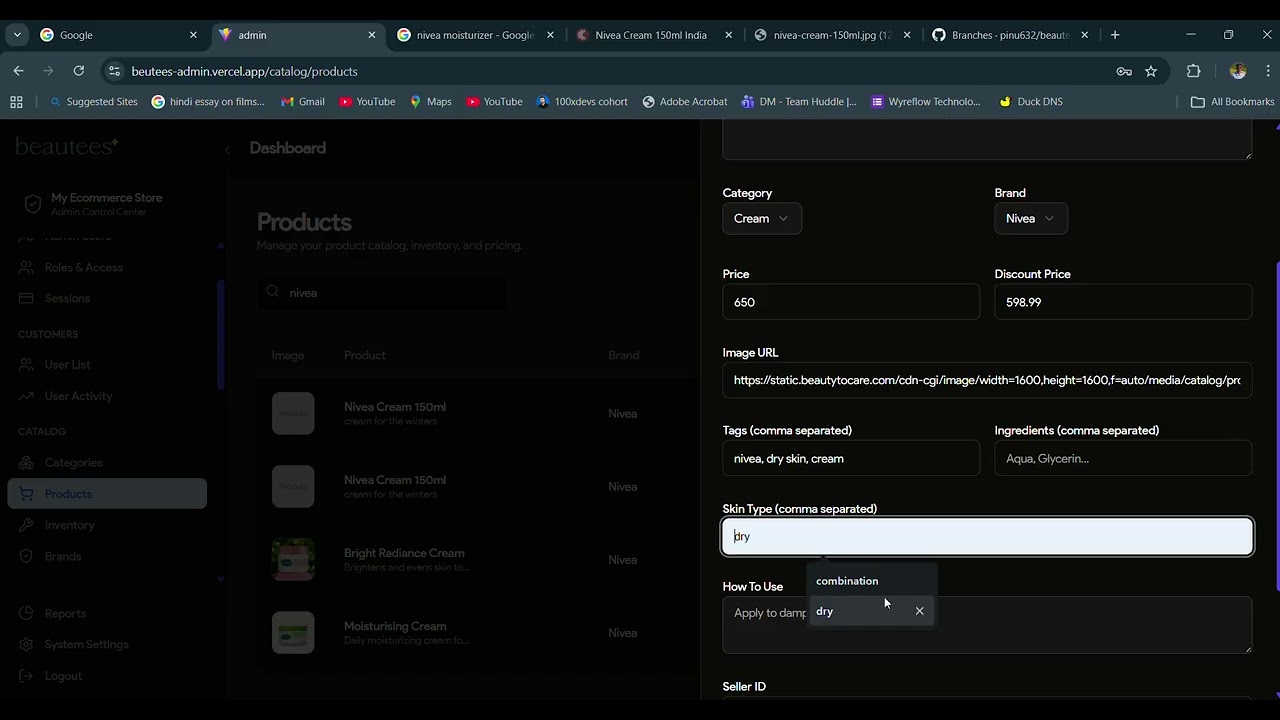This screenshot has height=720, width=1280.
Task: Open the Duck DNS bookmark
Action: 1030,101
